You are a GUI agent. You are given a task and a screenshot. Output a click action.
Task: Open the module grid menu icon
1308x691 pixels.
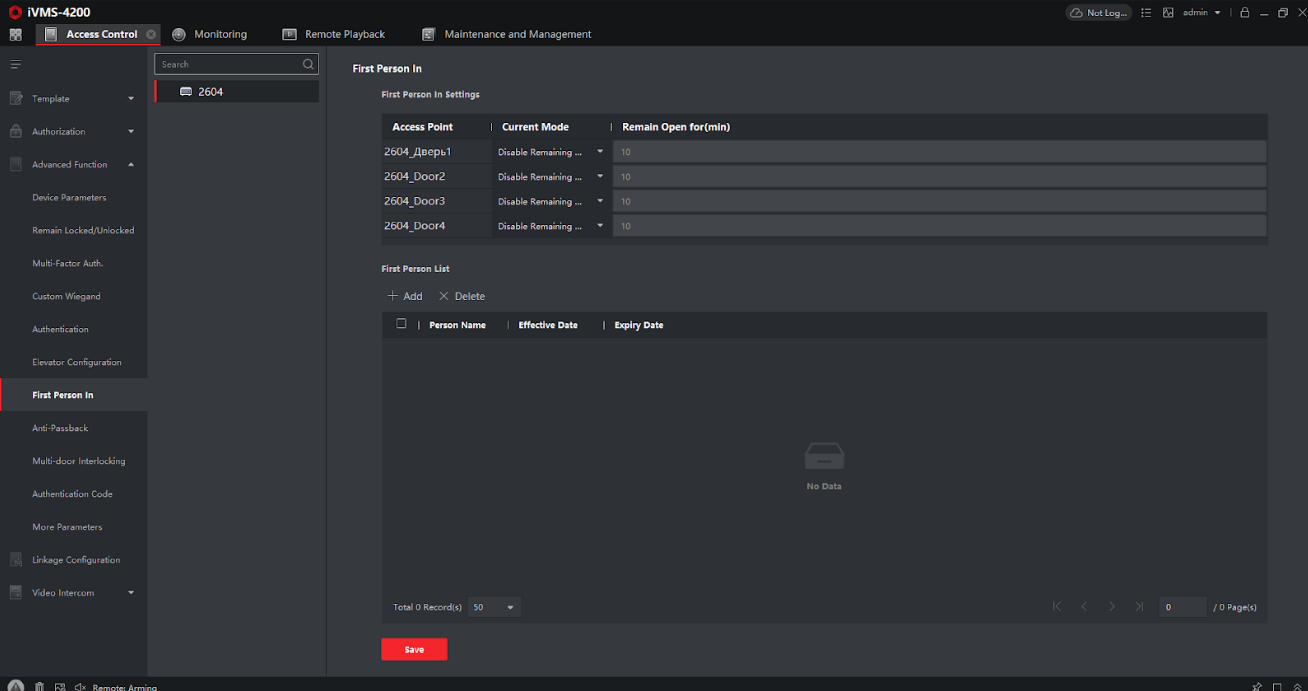pos(15,34)
